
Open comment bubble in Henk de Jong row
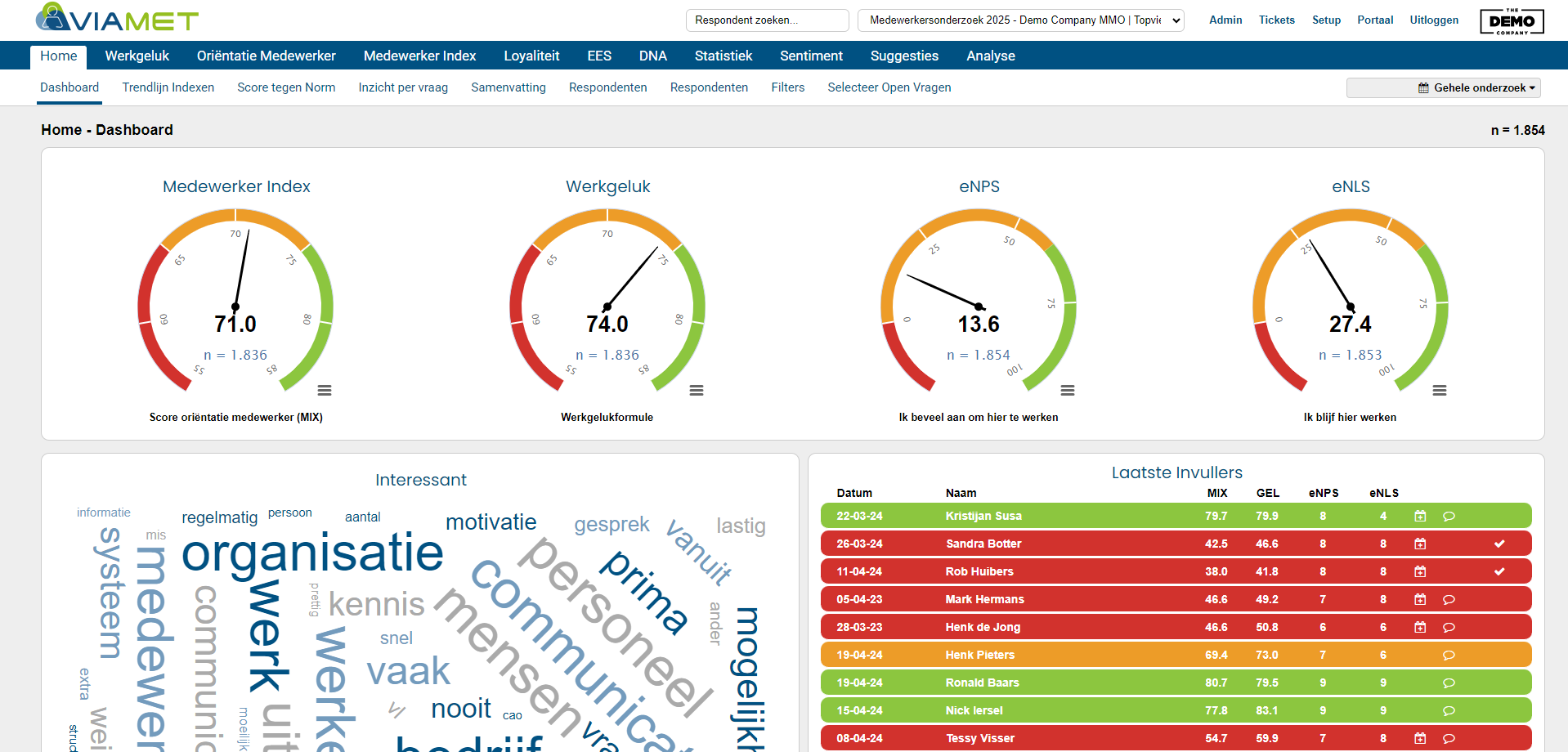click(1449, 627)
